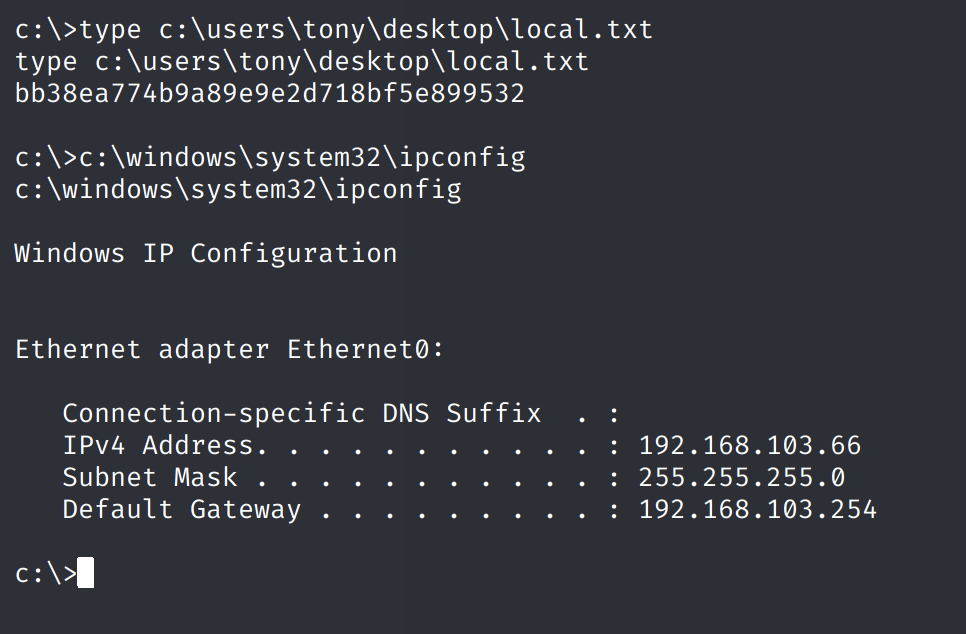Screen dimensions: 966x634
Task: Click the hash bb38ea774b9a89e9e2d718bf5e899532
Action: tap(270, 94)
